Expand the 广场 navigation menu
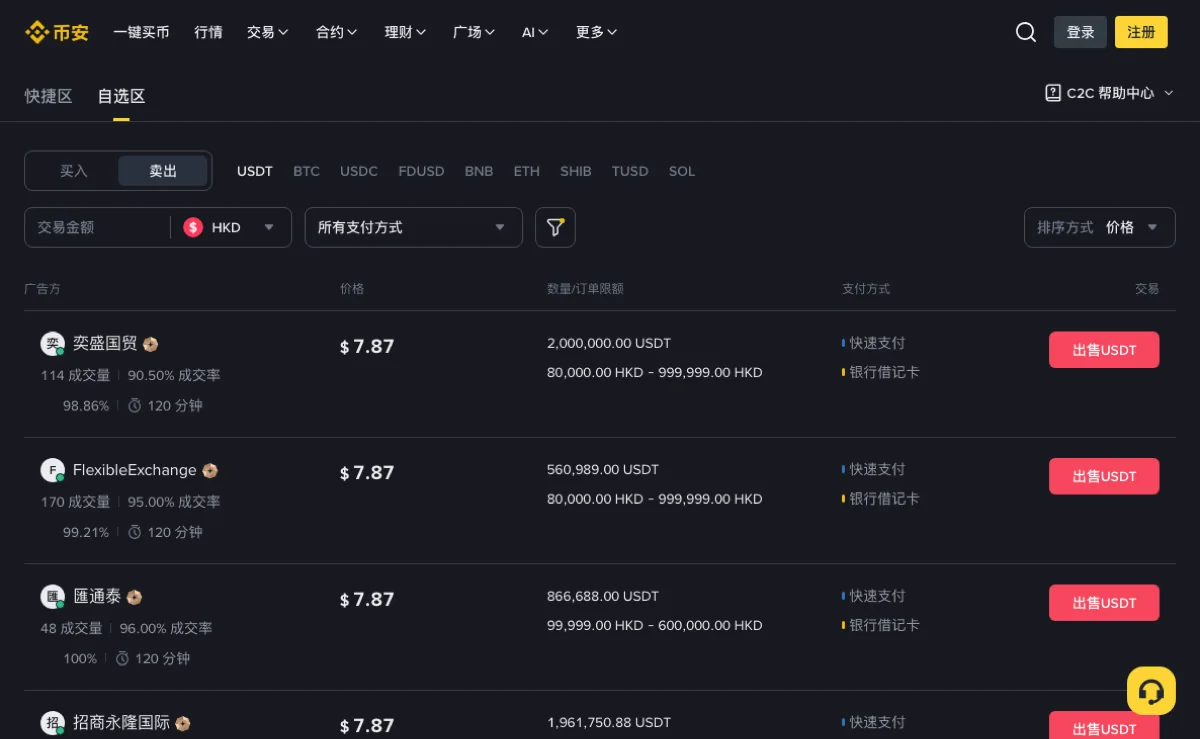 click(x=474, y=32)
